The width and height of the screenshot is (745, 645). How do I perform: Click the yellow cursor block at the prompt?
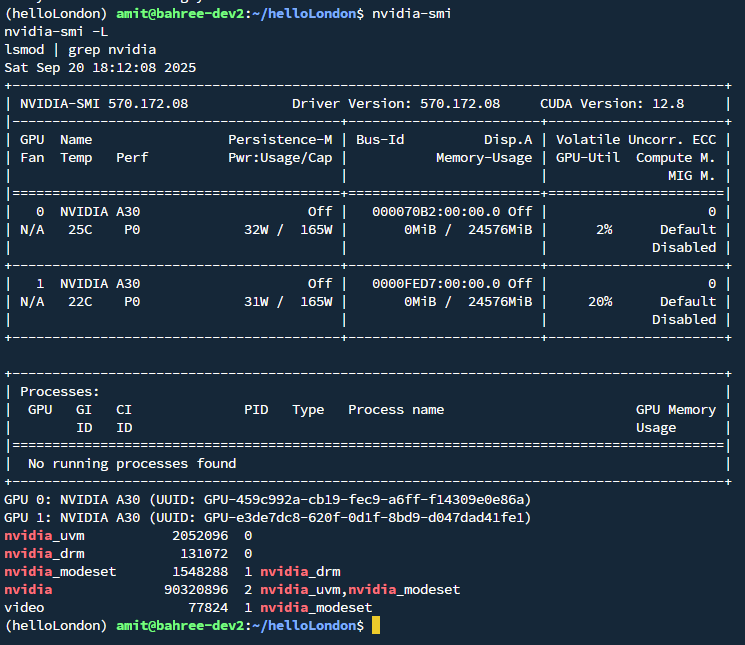pos(375,625)
